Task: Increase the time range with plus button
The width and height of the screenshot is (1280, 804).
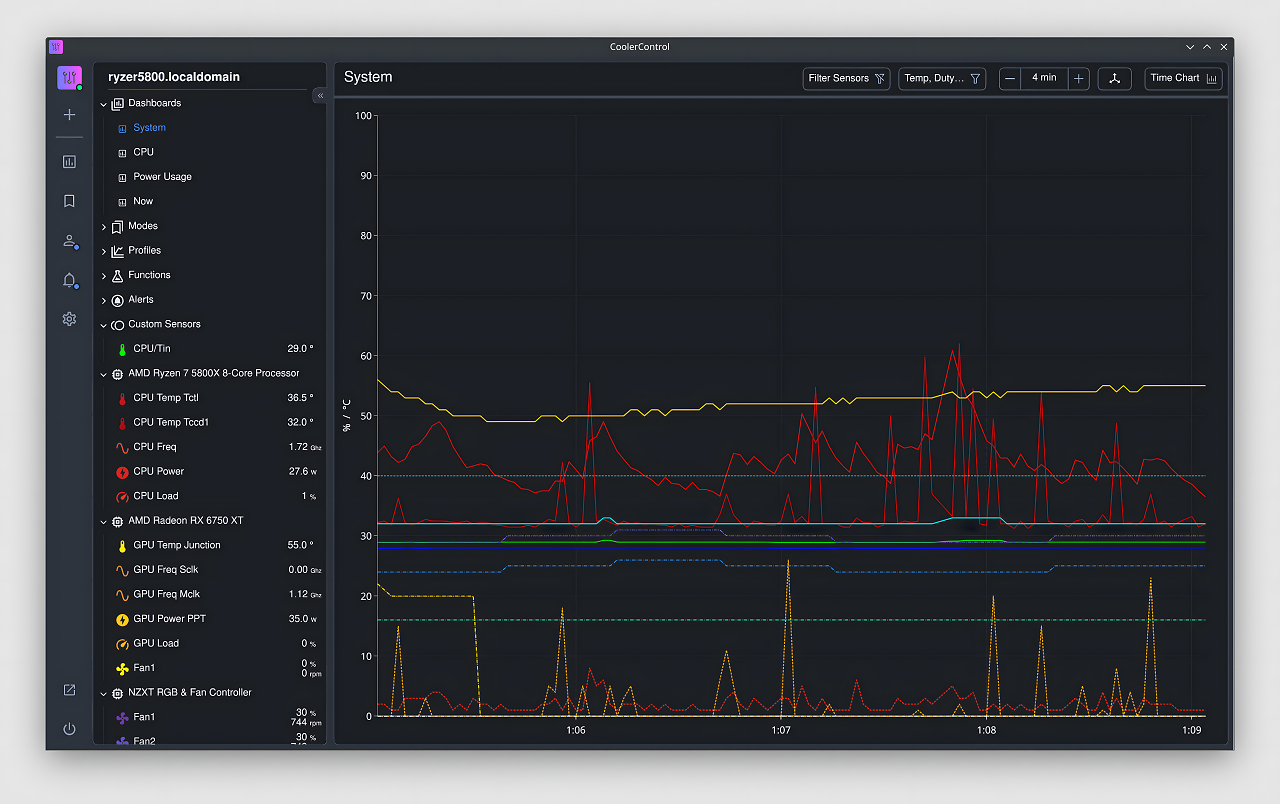Action: pos(1078,78)
